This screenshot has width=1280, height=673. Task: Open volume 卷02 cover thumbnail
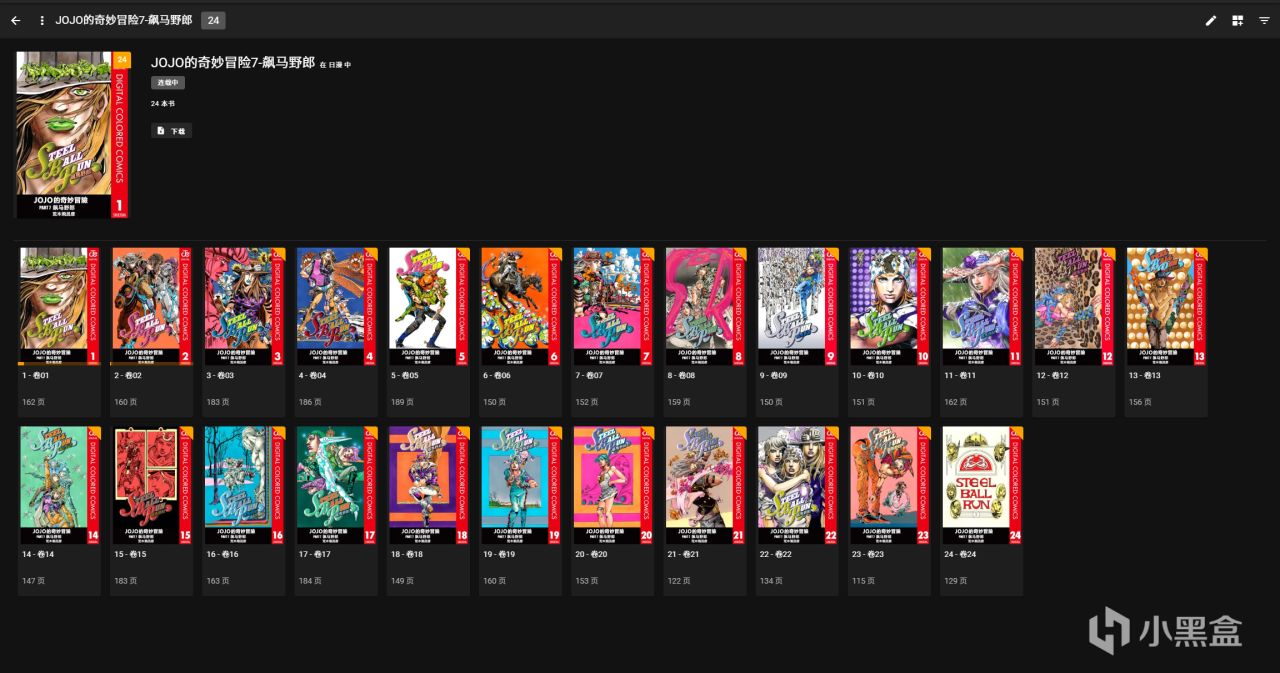point(152,306)
